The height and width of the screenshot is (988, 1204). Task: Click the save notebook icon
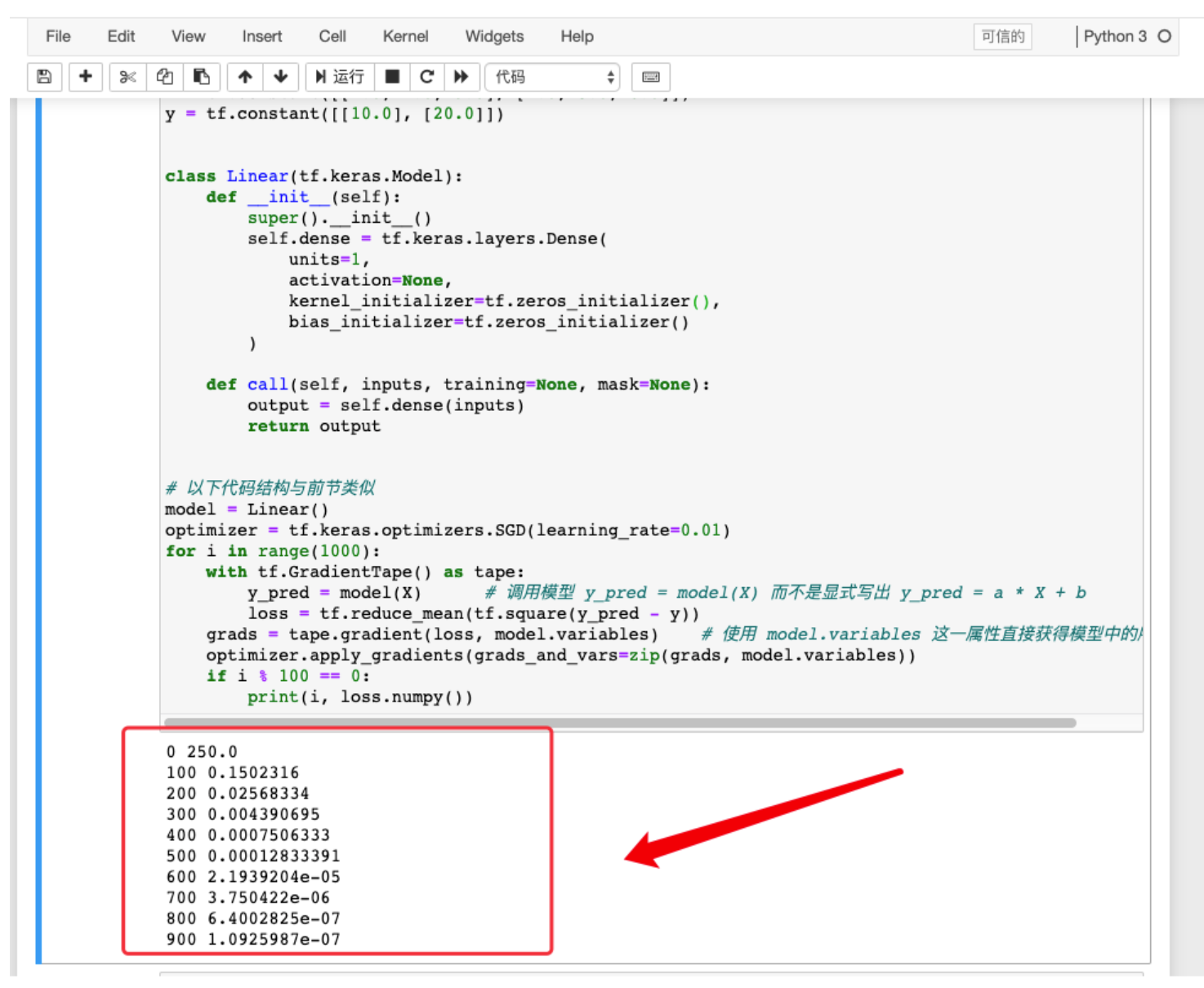(x=44, y=77)
